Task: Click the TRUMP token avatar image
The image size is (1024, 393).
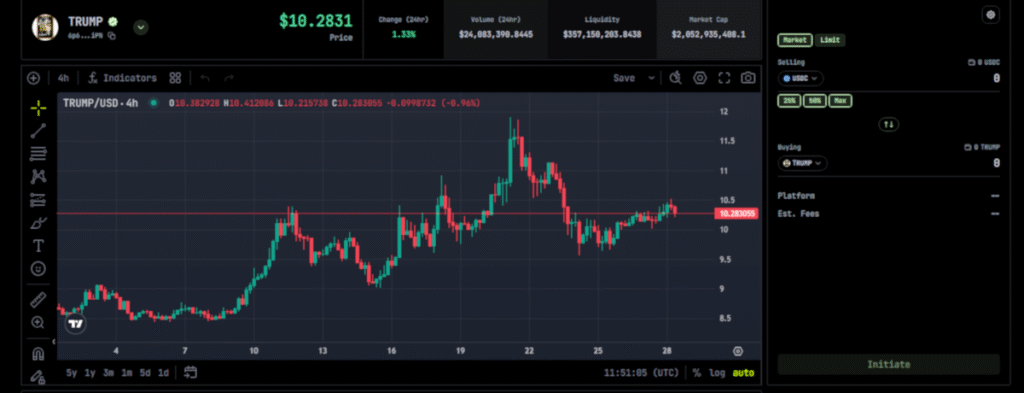Action: (46, 27)
